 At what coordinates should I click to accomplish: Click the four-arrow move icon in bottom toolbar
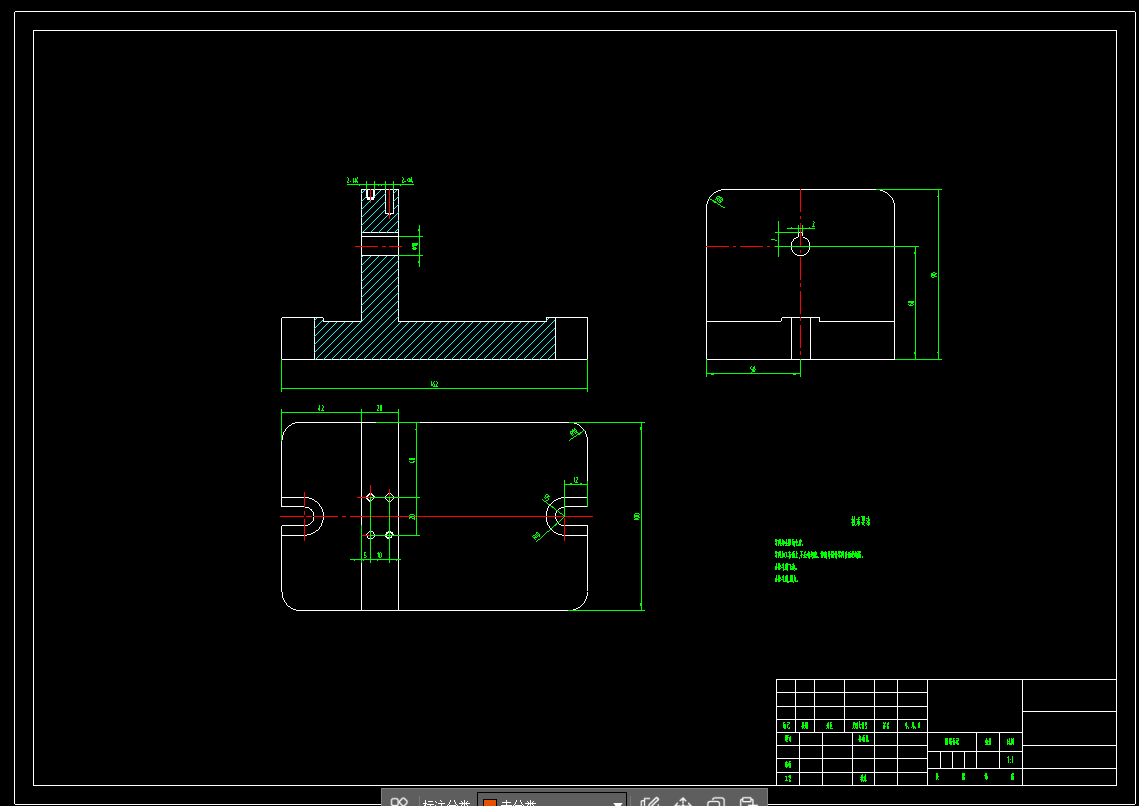pyautogui.click(x=683, y=802)
